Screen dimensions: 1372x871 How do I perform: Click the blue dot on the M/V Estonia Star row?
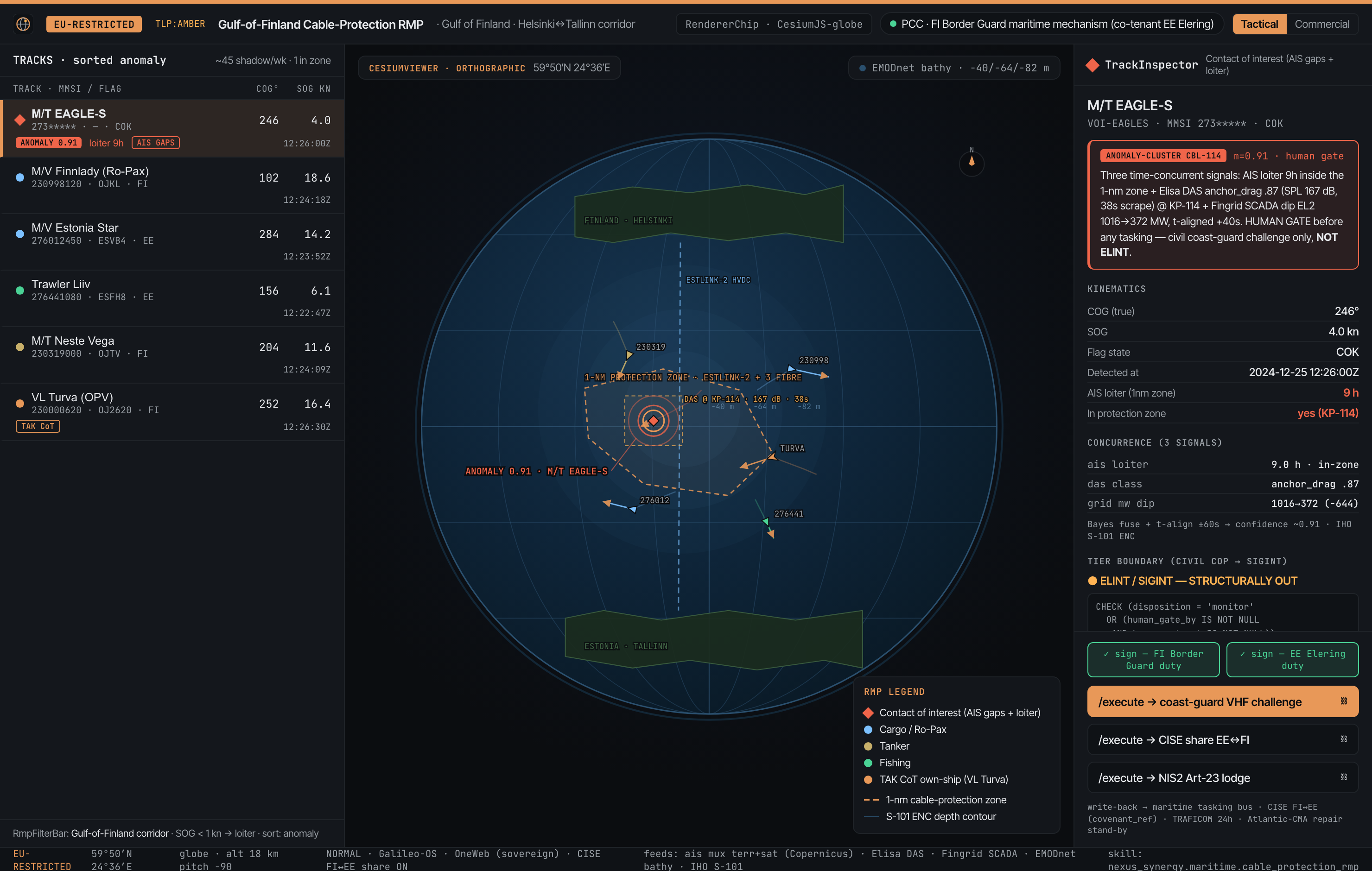pos(20,234)
